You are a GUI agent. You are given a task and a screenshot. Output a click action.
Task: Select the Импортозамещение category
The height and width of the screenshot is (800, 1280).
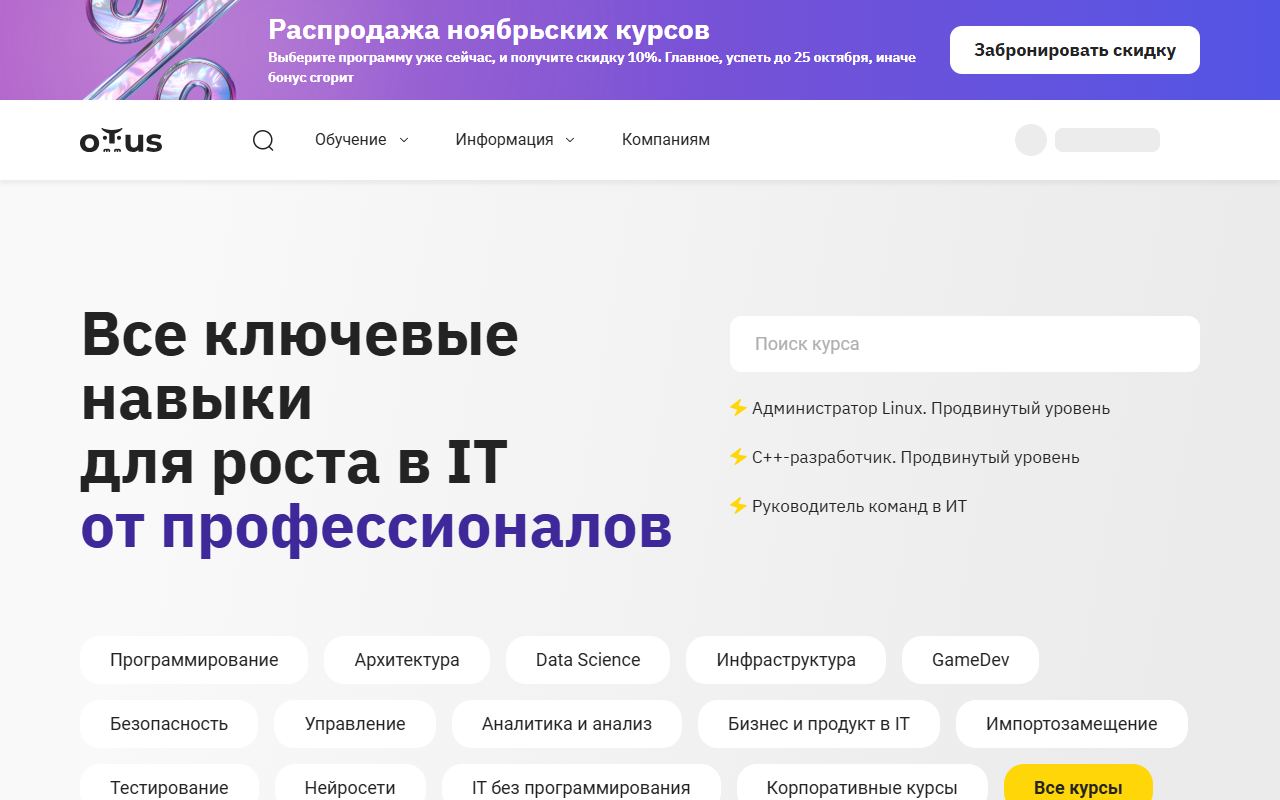coord(1072,724)
